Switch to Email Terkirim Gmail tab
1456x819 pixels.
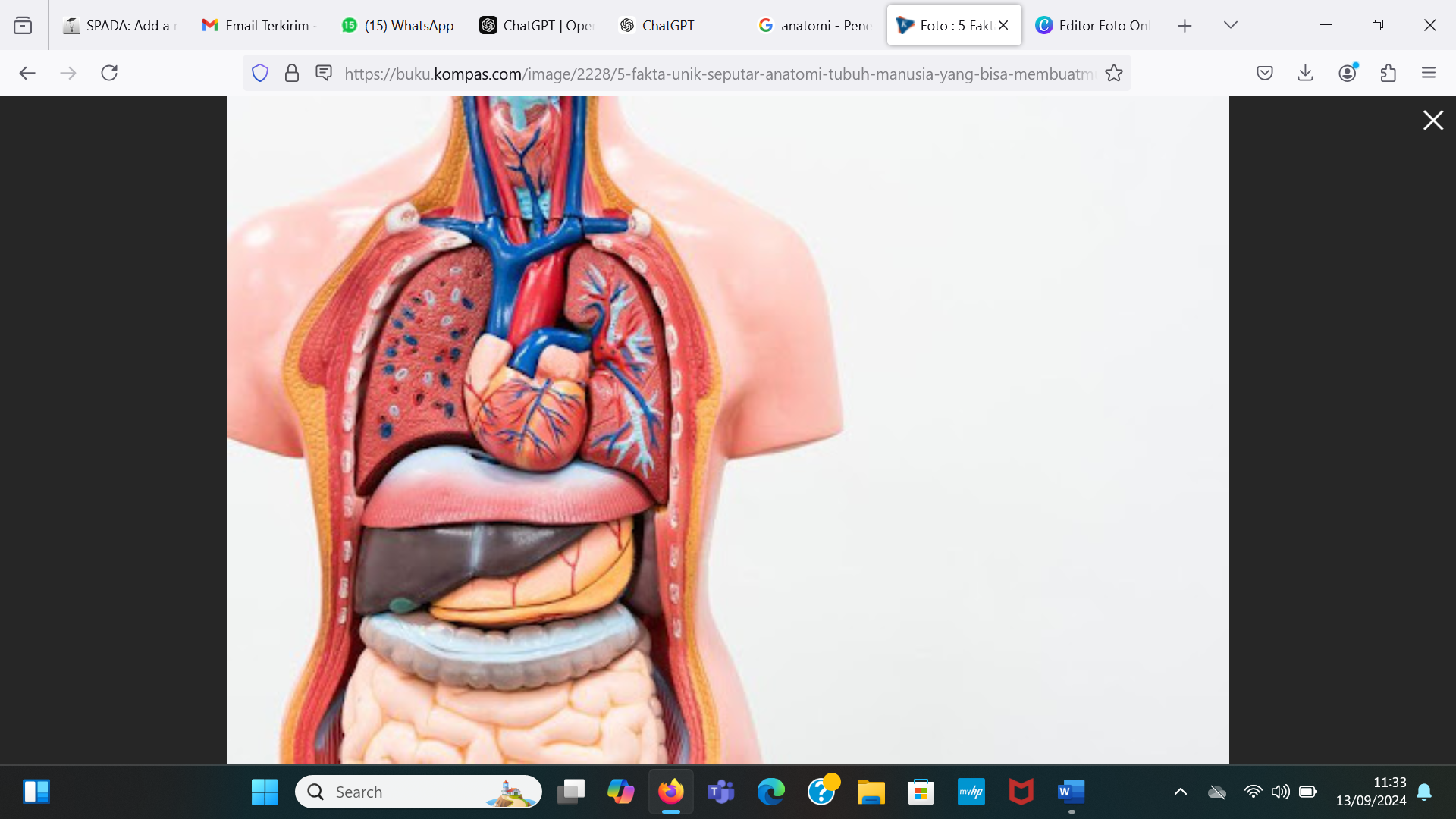coord(258,26)
